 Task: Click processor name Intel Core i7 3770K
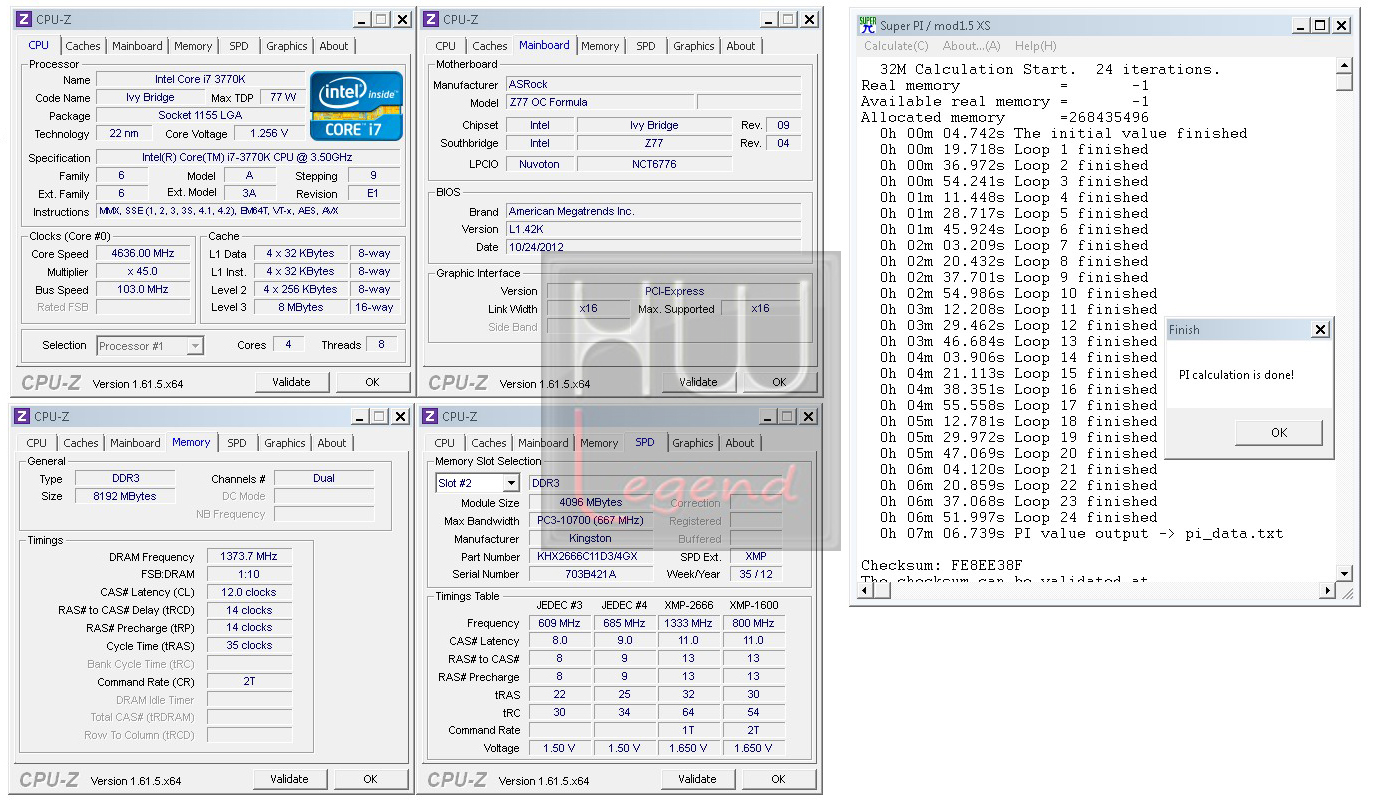coord(200,80)
